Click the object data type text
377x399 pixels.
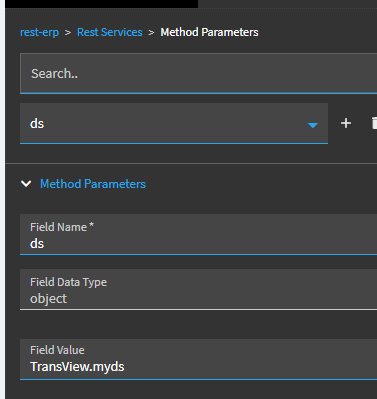pyautogui.click(x=48, y=299)
